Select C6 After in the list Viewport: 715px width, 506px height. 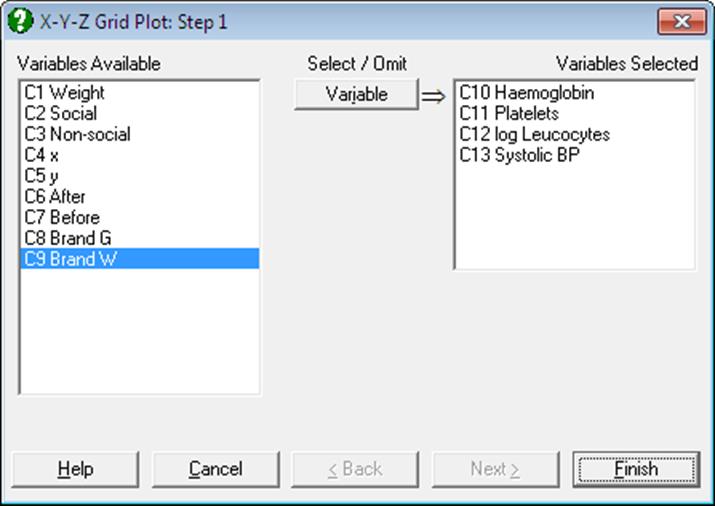coord(140,196)
